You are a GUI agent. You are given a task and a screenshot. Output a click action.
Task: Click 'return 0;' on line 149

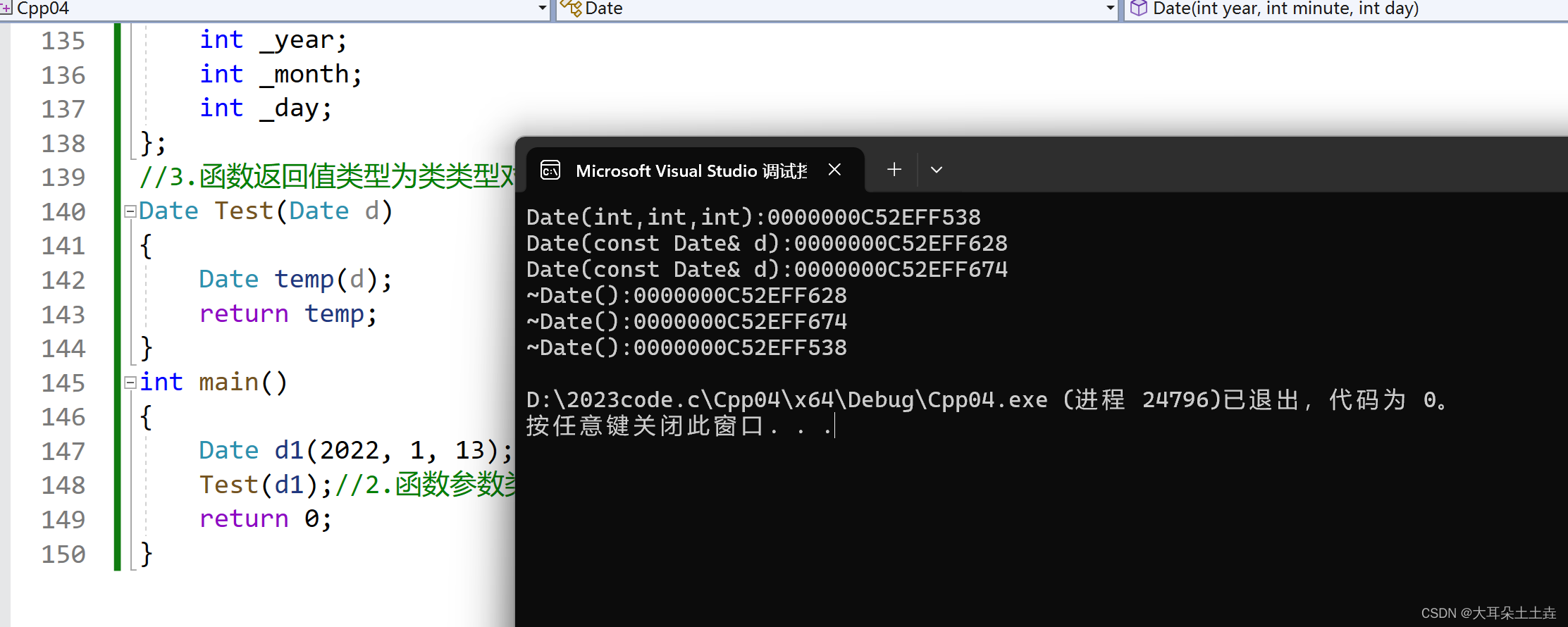pos(266,519)
